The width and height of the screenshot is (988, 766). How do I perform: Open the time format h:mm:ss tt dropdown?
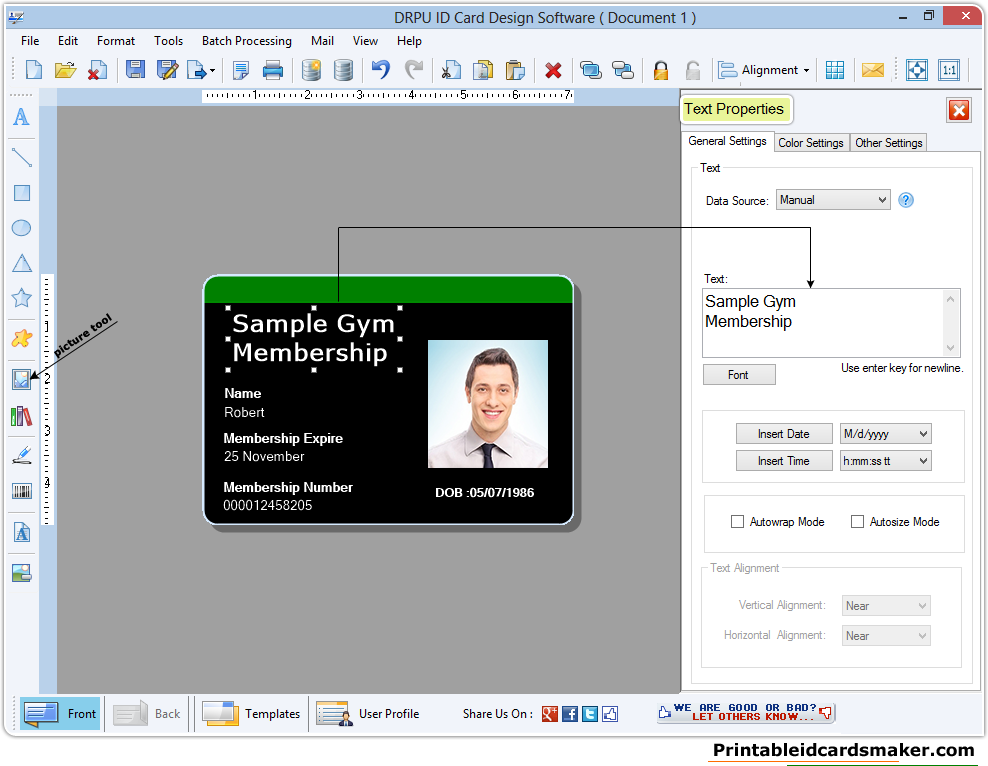click(x=885, y=460)
